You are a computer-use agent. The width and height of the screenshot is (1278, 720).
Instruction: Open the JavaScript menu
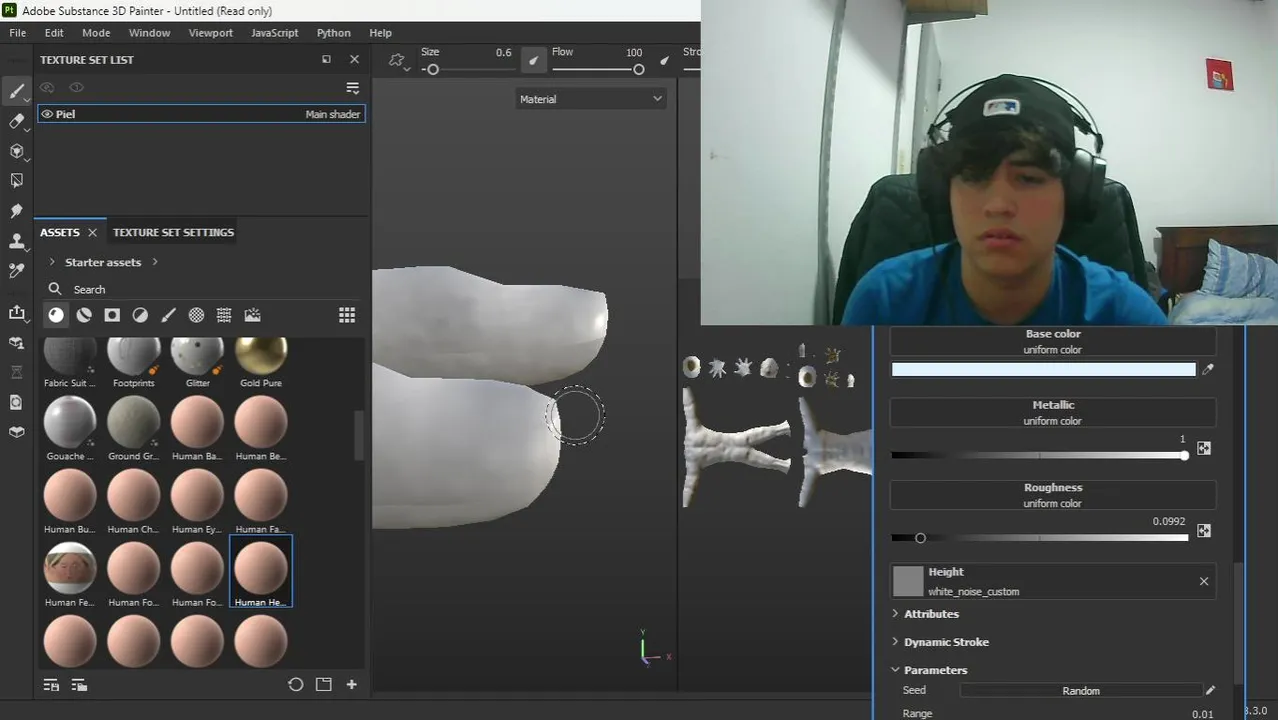275,33
